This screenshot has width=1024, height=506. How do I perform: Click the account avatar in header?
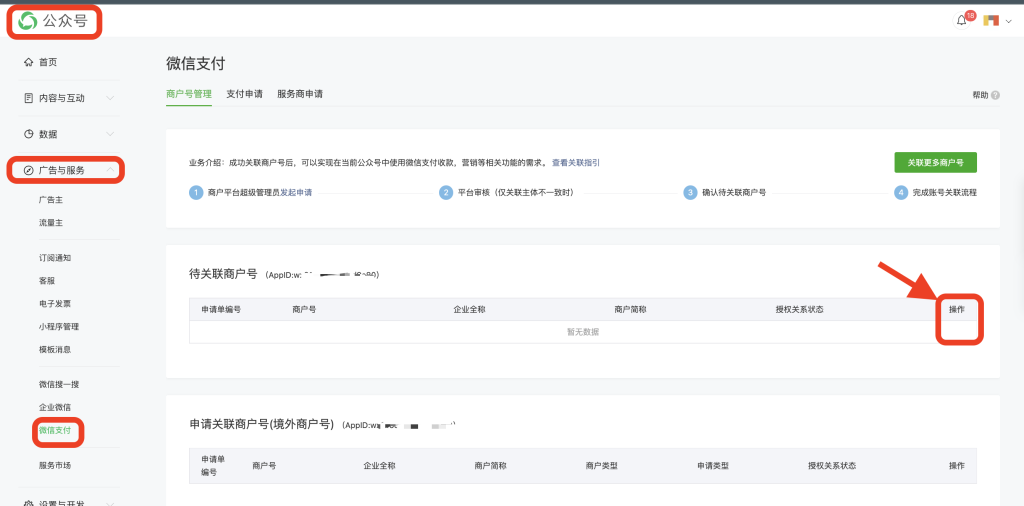click(x=991, y=21)
